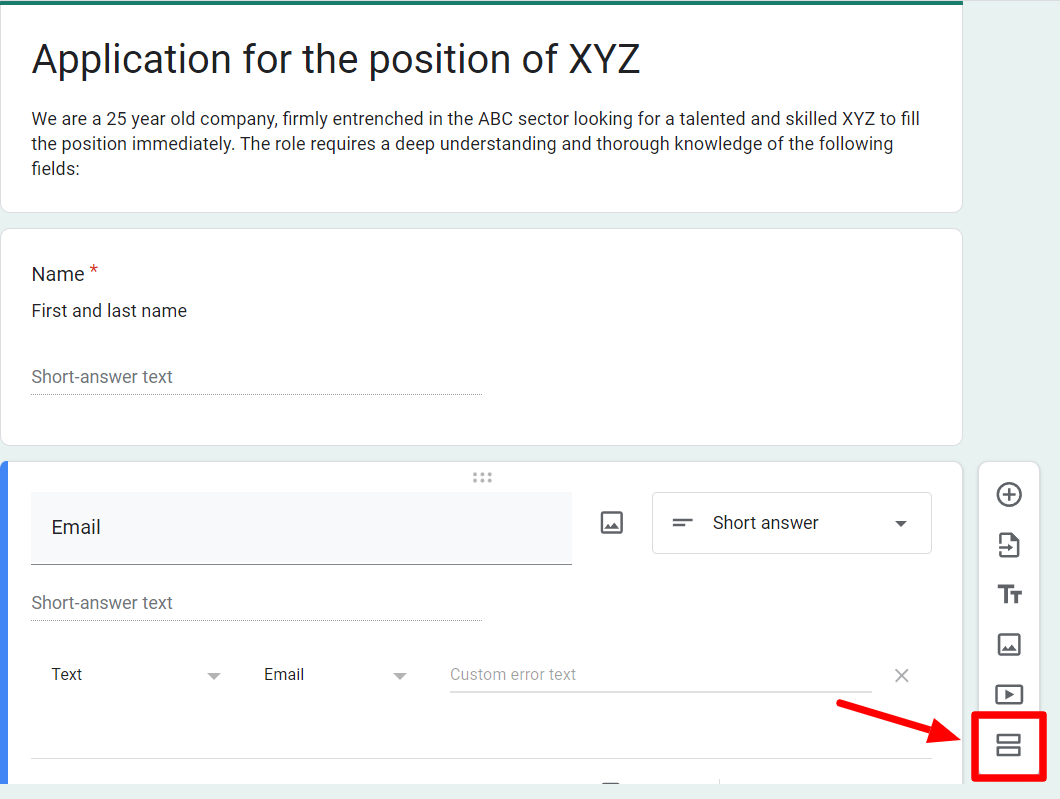This screenshot has height=799, width=1060.
Task: Edit the Email question title field
Action: point(302,528)
